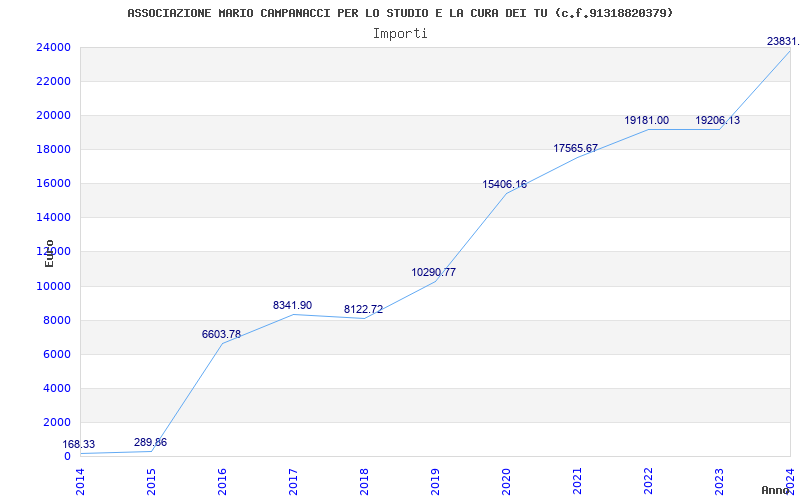The width and height of the screenshot is (800, 500).
Task: Select the data label 19206.13
Action: point(717,120)
